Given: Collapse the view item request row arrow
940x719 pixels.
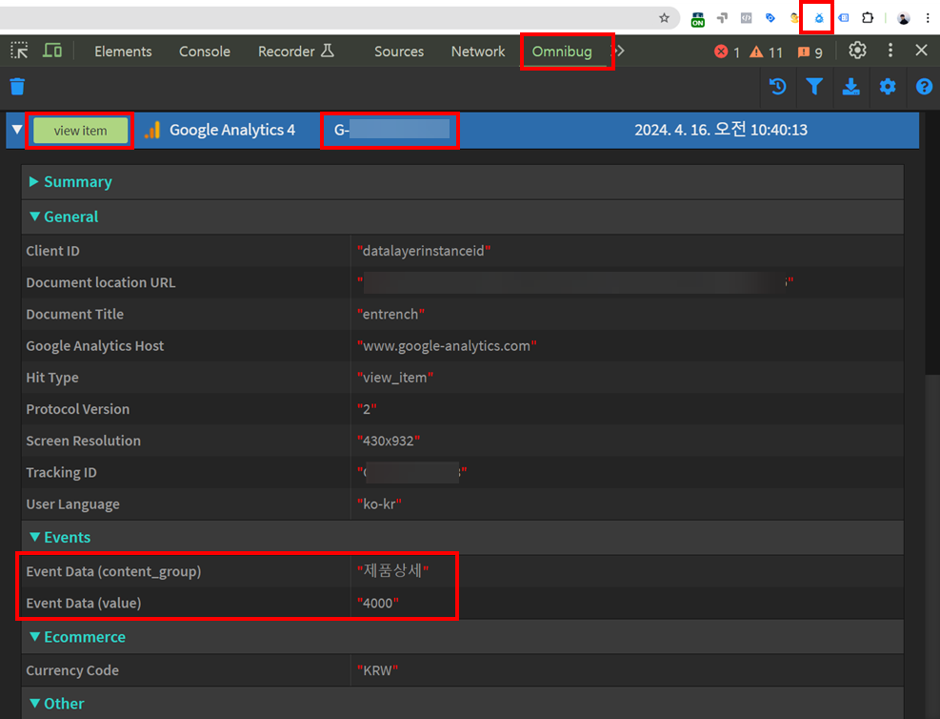Looking at the screenshot, I should click(17, 130).
